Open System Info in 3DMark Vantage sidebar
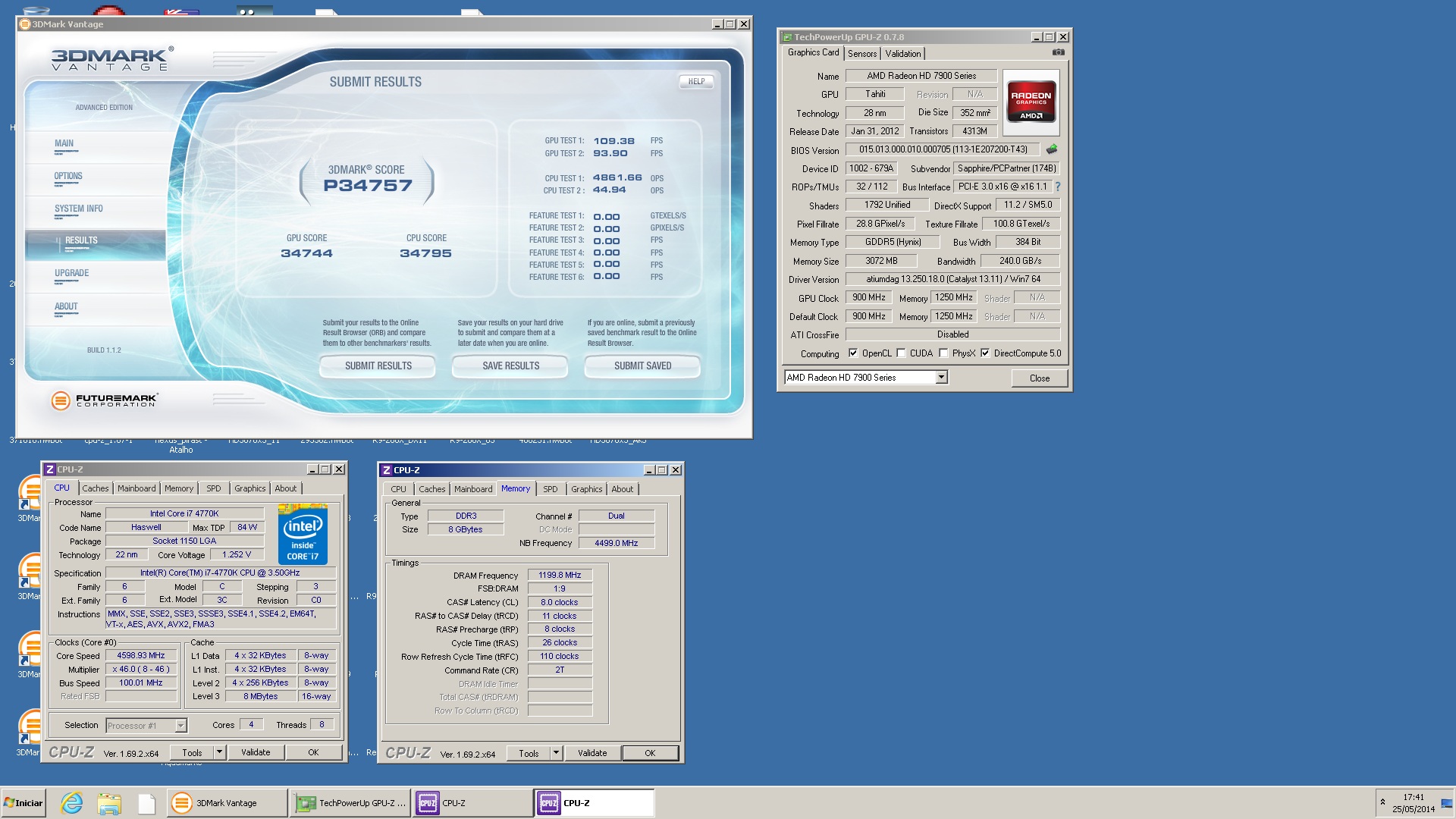The image size is (1456, 819). click(79, 209)
